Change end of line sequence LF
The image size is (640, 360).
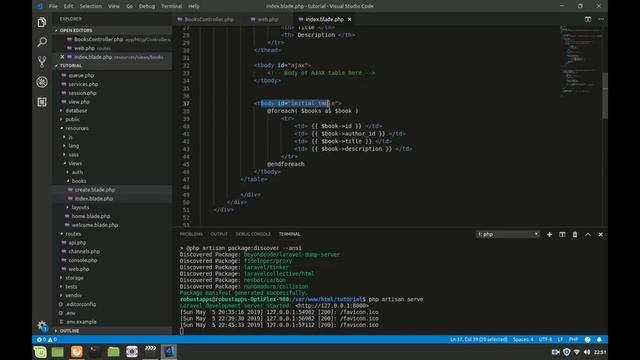560,340
